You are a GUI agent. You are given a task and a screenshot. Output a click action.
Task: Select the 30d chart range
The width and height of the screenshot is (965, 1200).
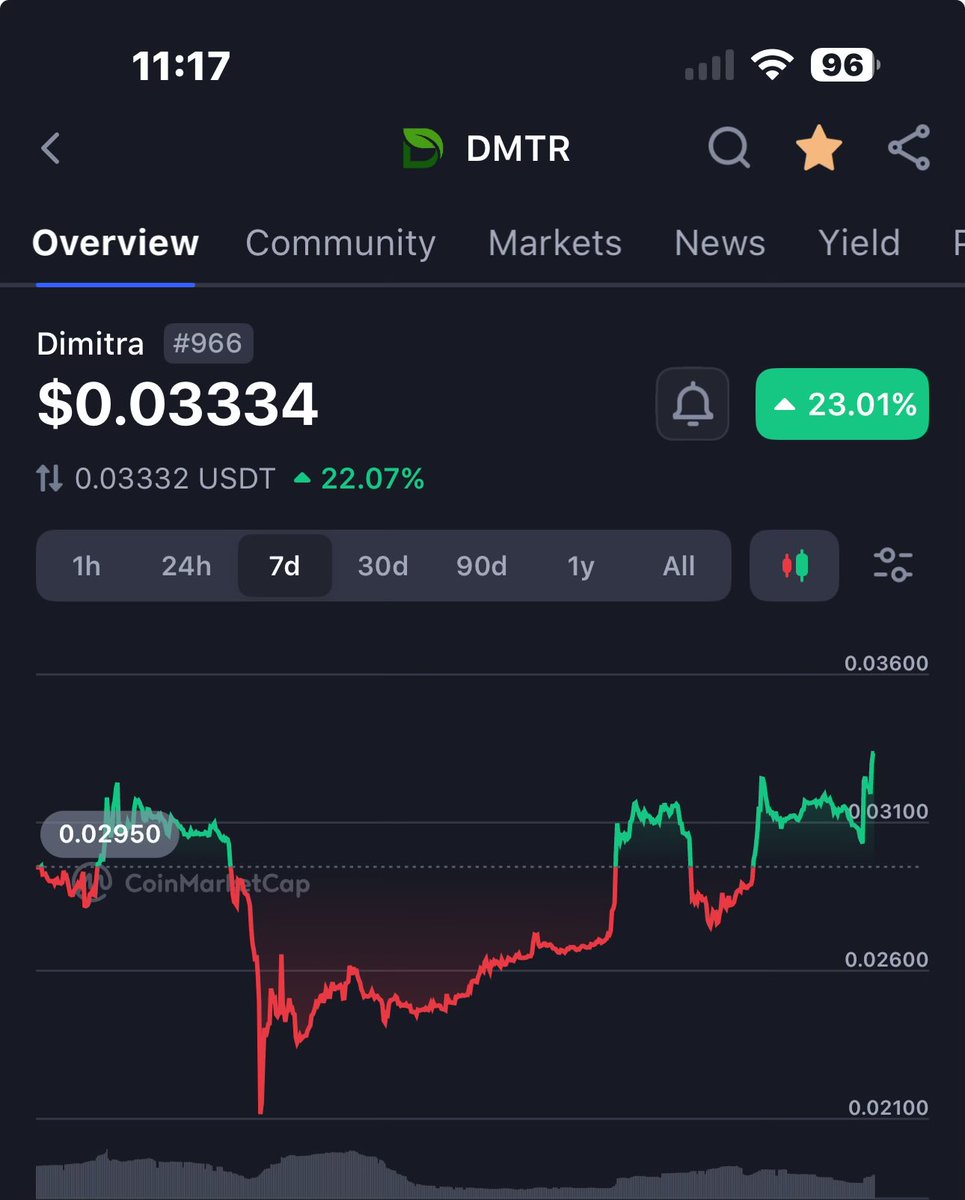pos(383,566)
